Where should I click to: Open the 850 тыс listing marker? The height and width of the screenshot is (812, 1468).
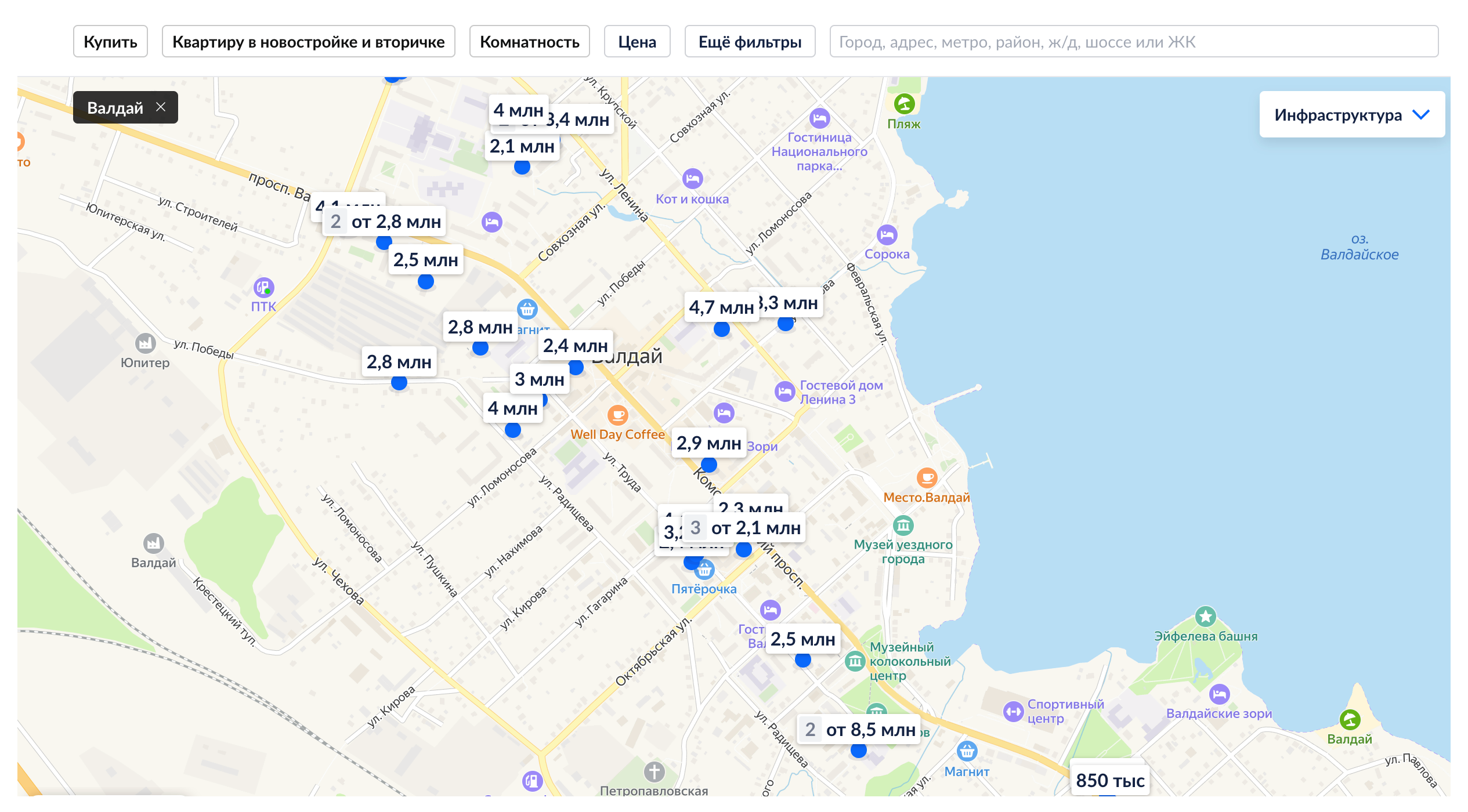tap(1110, 781)
